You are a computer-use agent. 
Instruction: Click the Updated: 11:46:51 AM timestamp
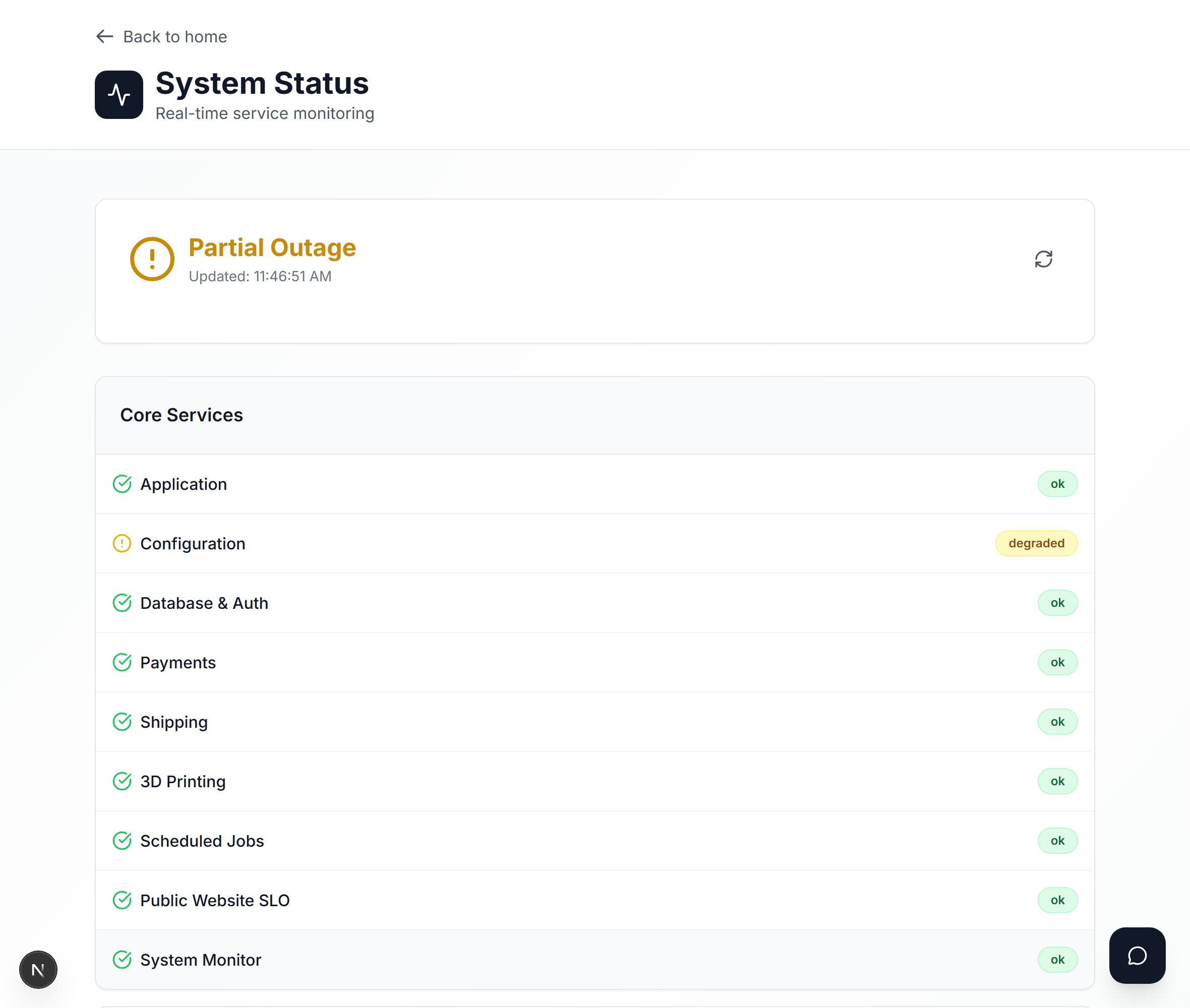pos(260,277)
